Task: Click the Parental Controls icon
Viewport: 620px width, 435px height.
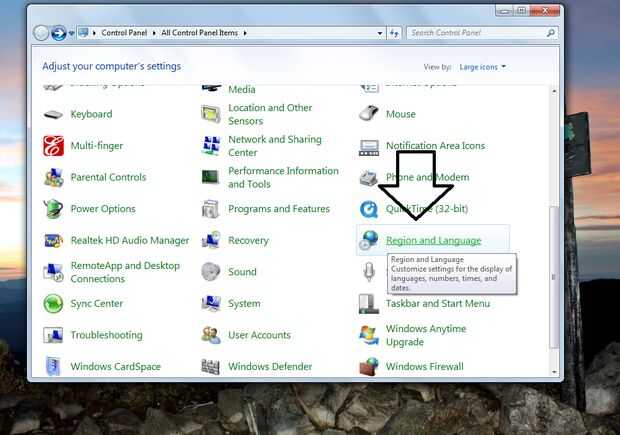Action: (53, 177)
